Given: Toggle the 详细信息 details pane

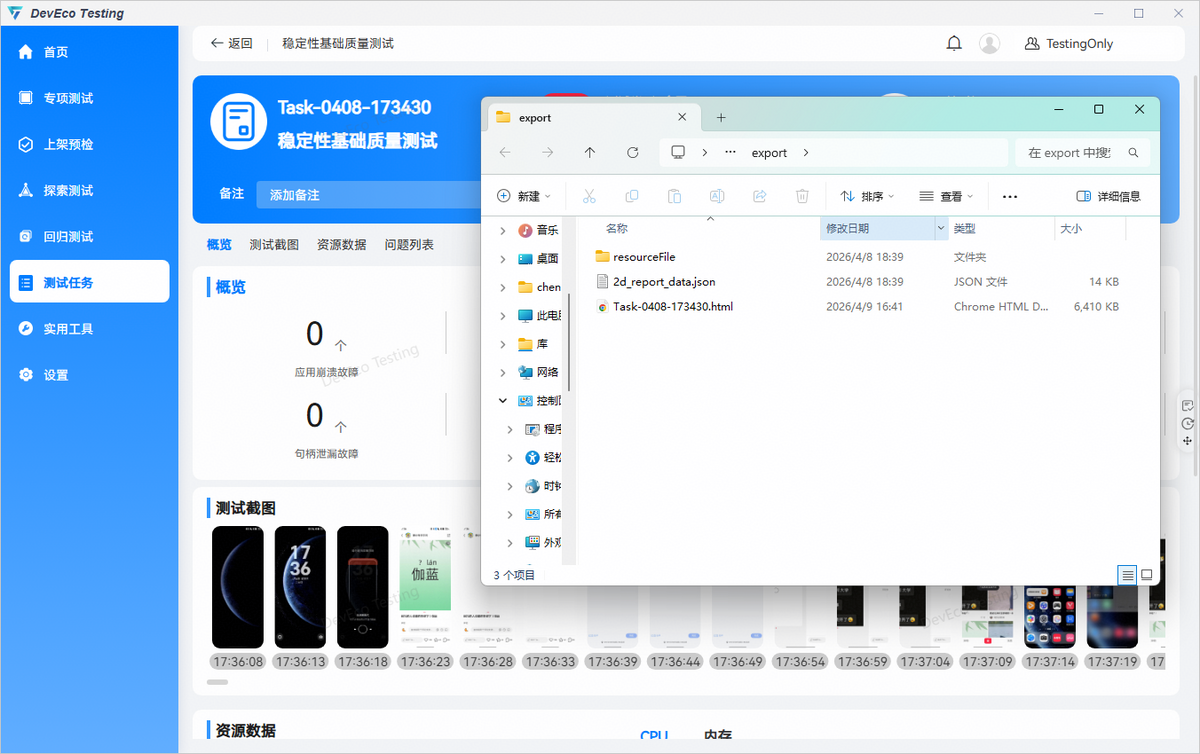Looking at the screenshot, I should pos(1108,196).
